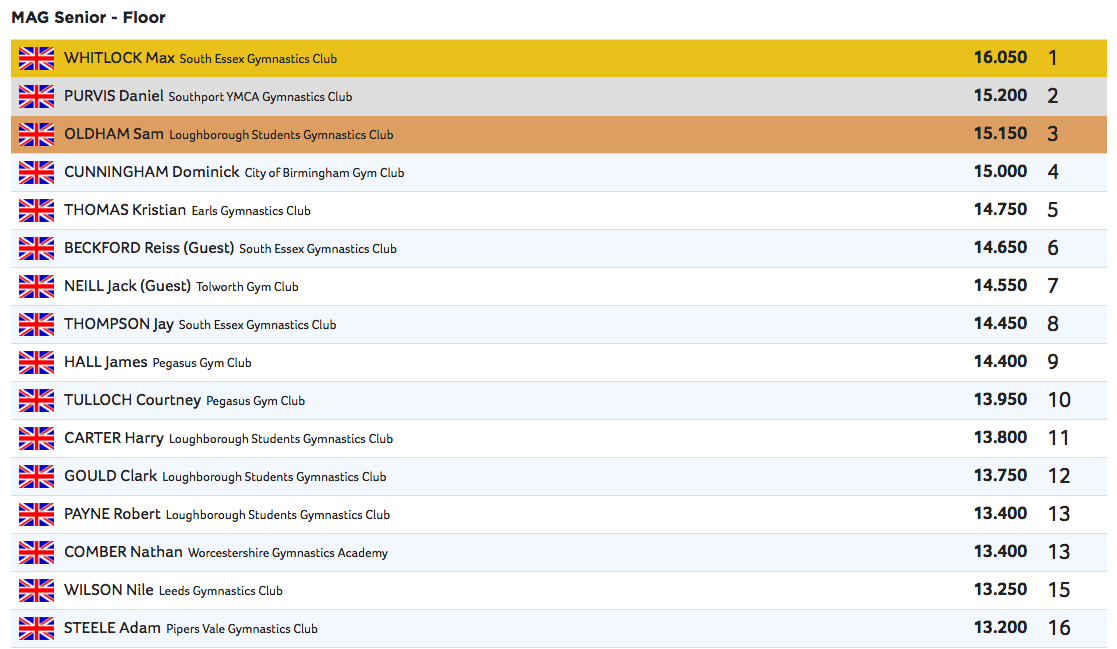Viewport: 1117px width, 649px height.
Task: Click the 16.050 score
Action: click(1000, 57)
